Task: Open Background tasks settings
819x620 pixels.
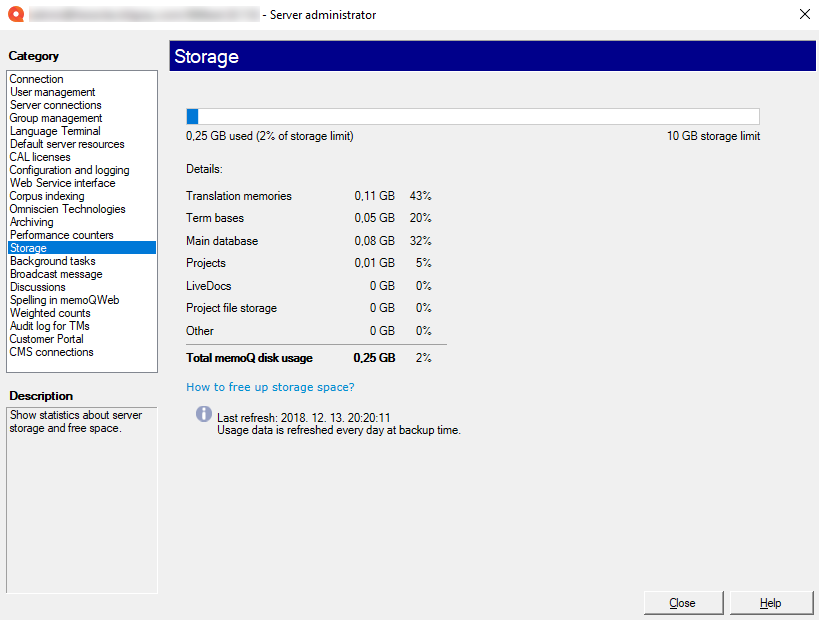Action: [x=52, y=260]
